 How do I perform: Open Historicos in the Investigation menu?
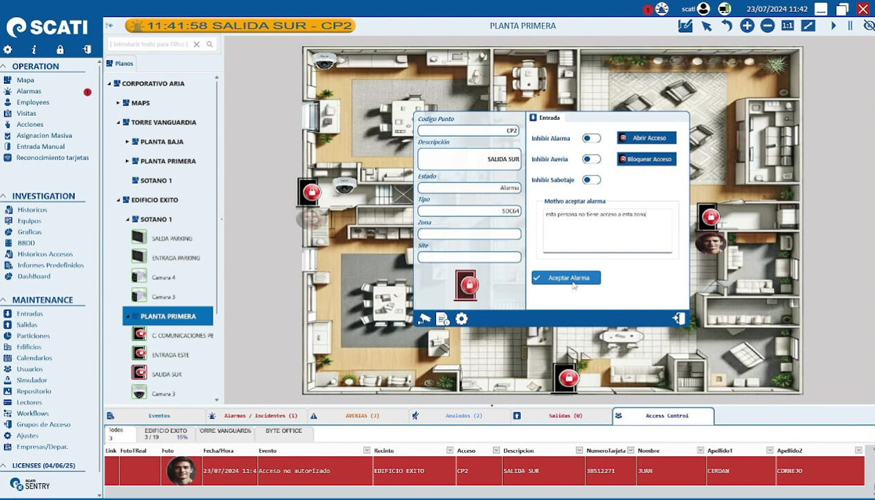point(32,210)
